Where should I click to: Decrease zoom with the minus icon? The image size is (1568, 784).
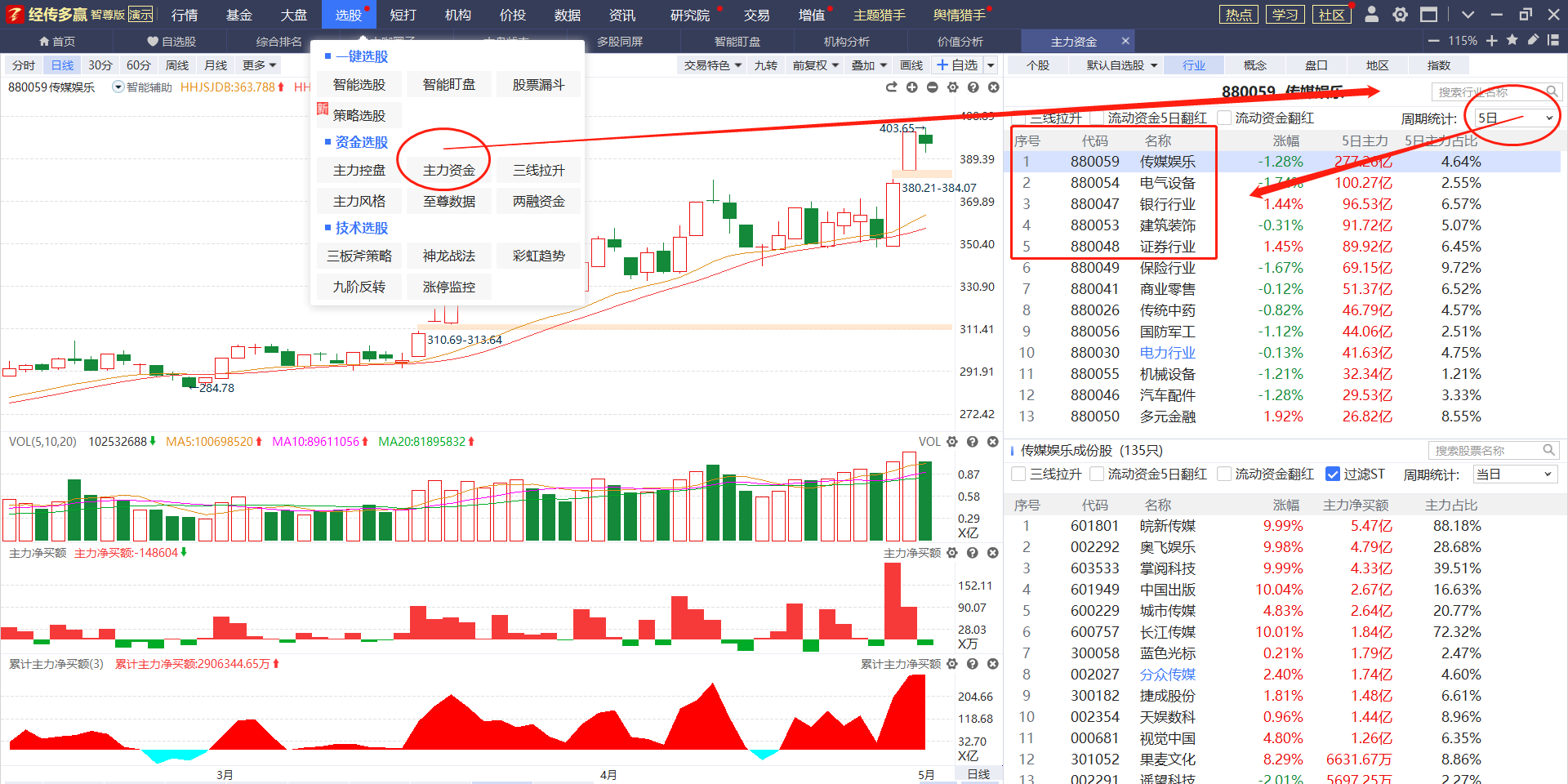pos(1434,41)
